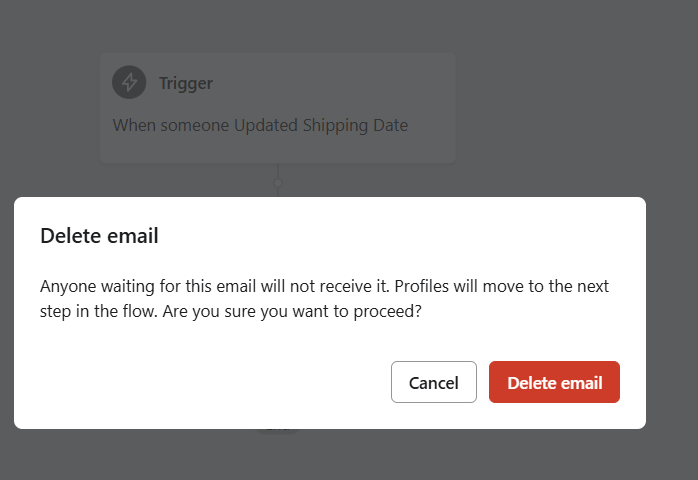The width and height of the screenshot is (698, 480).
Task: Select the circular bolt icon beside Trigger
Action: tap(129, 82)
